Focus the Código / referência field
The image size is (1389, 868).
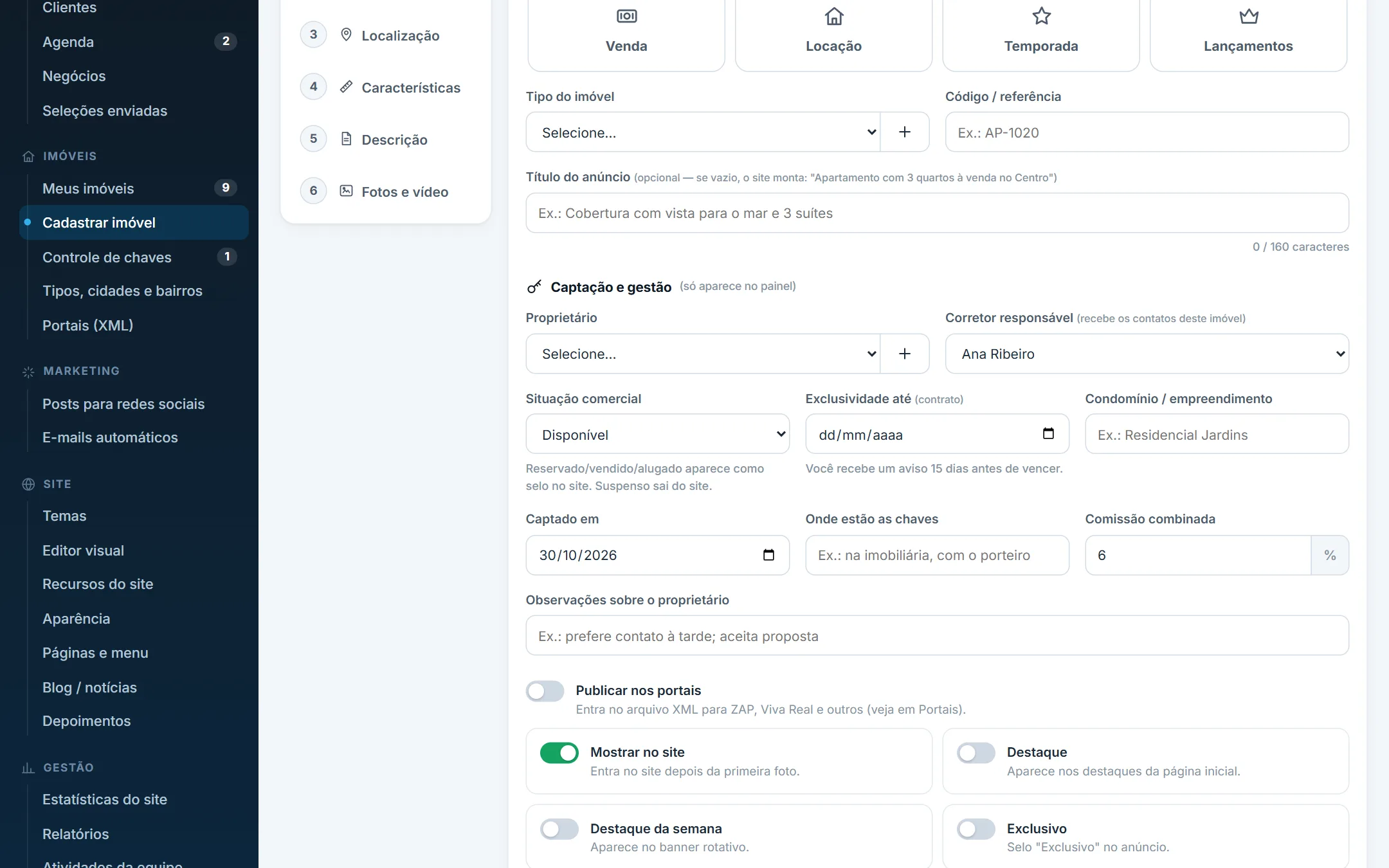pyautogui.click(x=1147, y=132)
